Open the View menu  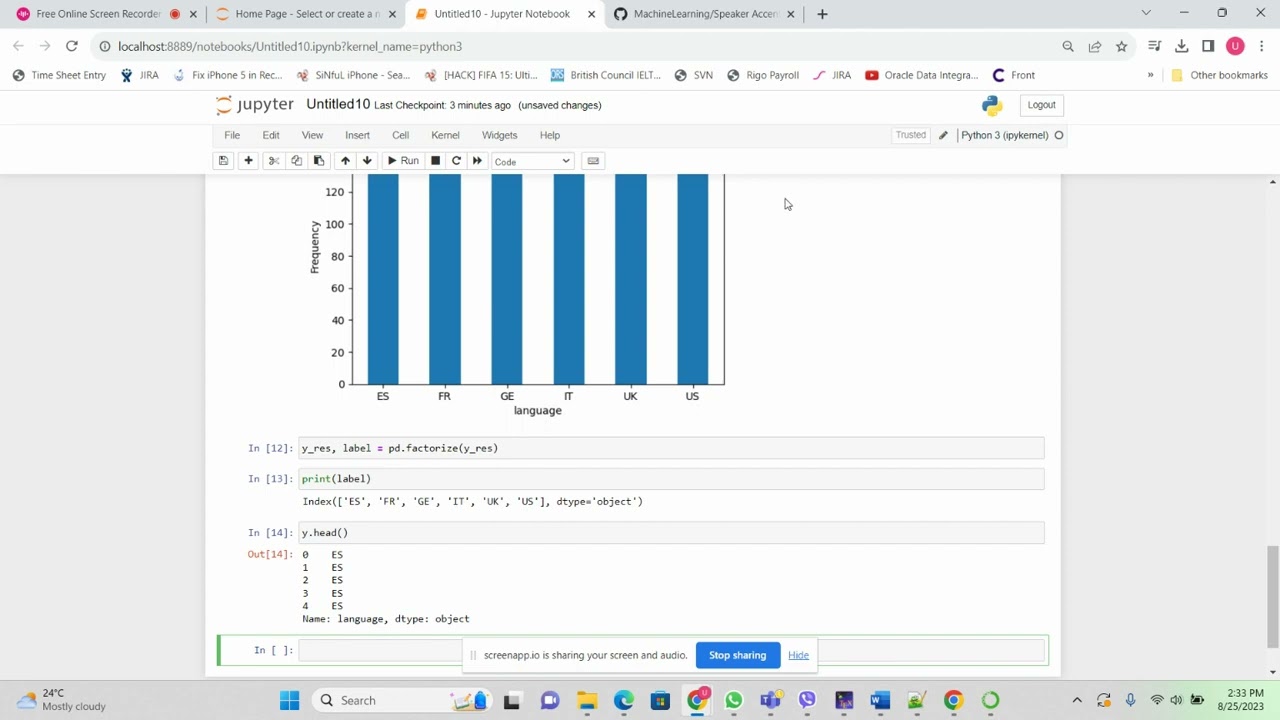tap(312, 135)
